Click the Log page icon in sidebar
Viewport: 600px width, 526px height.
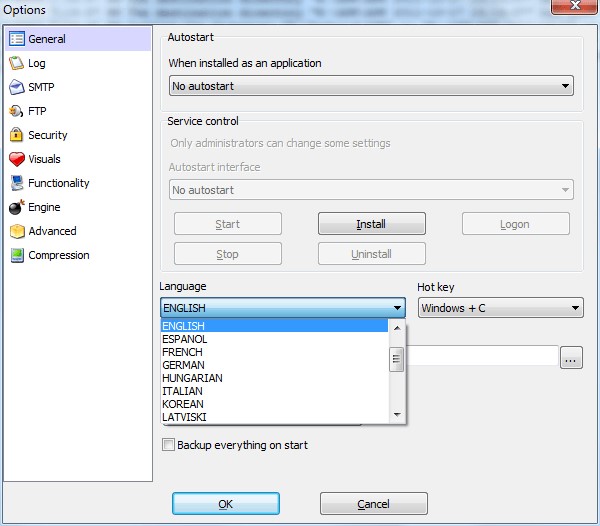(x=16, y=63)
